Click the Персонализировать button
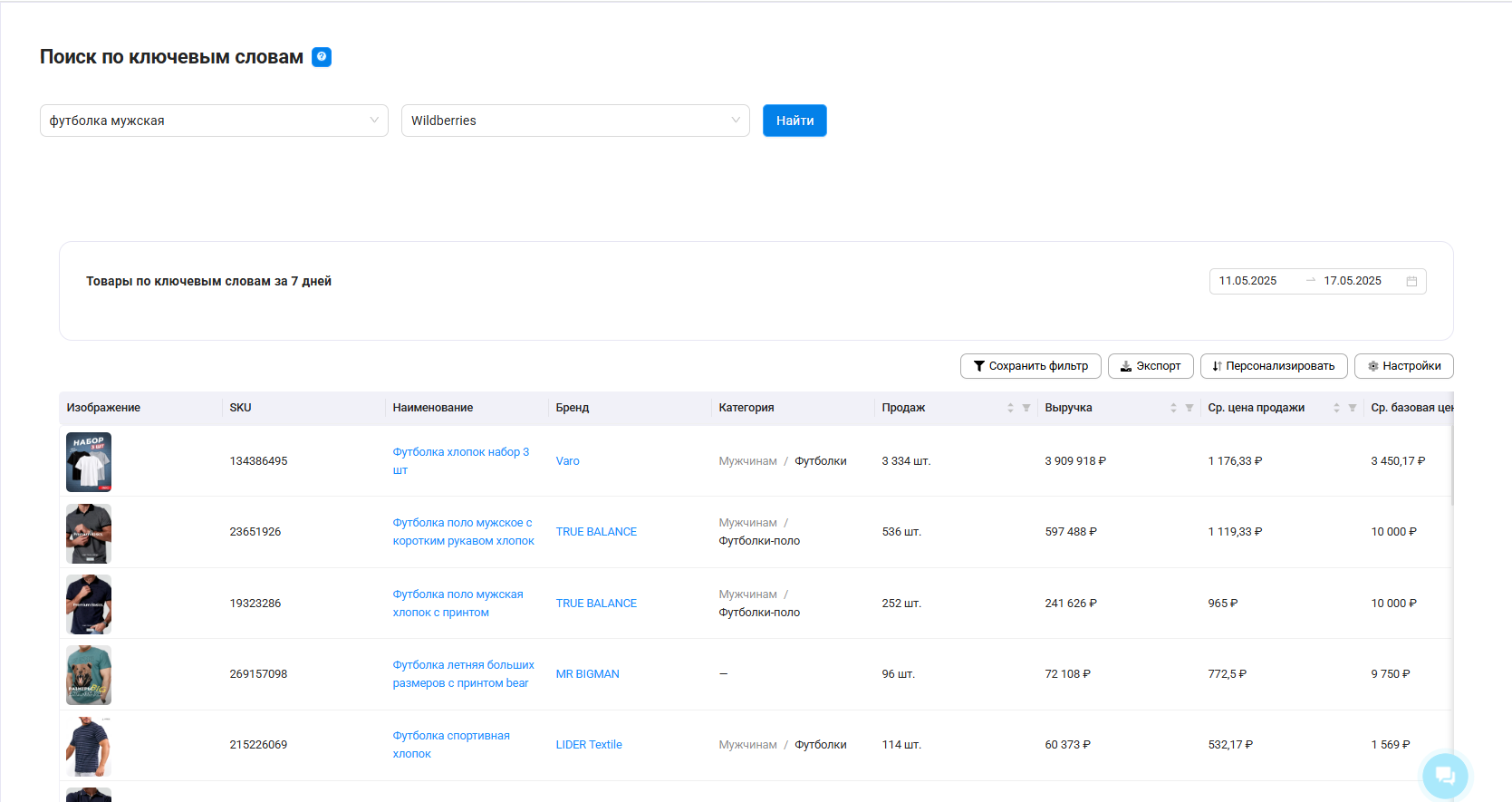The width and height of the screenshot is (1512, 802). (x=1274, y=366)
